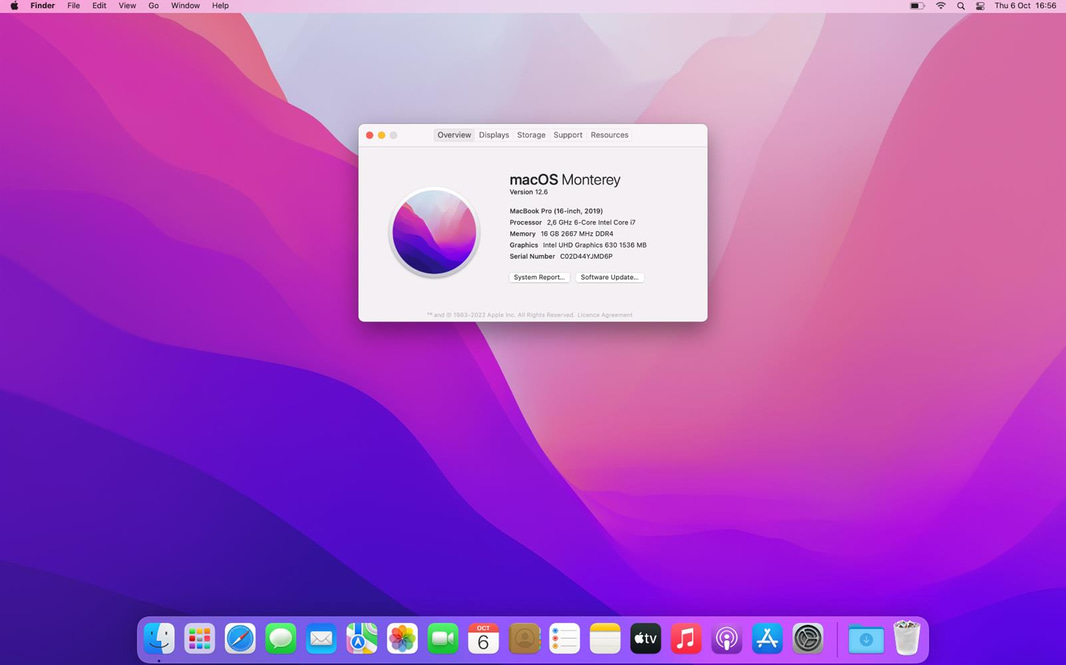Screen dimensions: 1066x665
Task: Open the View menu
Action: coord(127,5)
